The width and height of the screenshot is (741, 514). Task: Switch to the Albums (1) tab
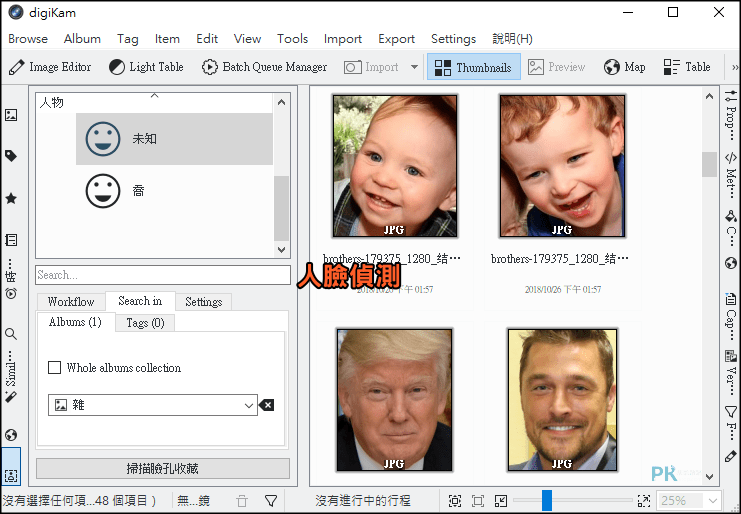pyautogui.click(x=75, y=322)
